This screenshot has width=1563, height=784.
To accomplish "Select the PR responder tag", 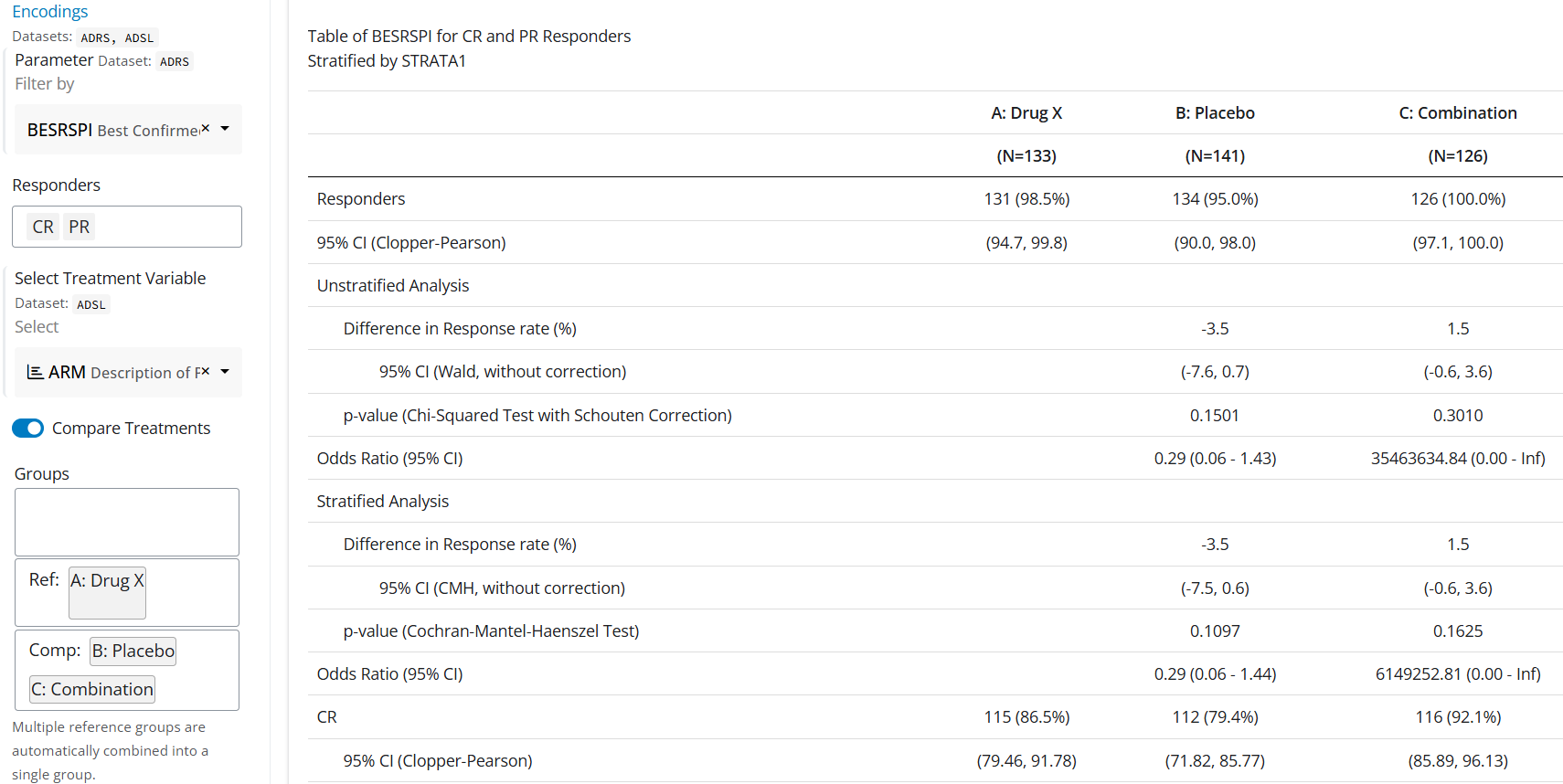I will [80, 227].
